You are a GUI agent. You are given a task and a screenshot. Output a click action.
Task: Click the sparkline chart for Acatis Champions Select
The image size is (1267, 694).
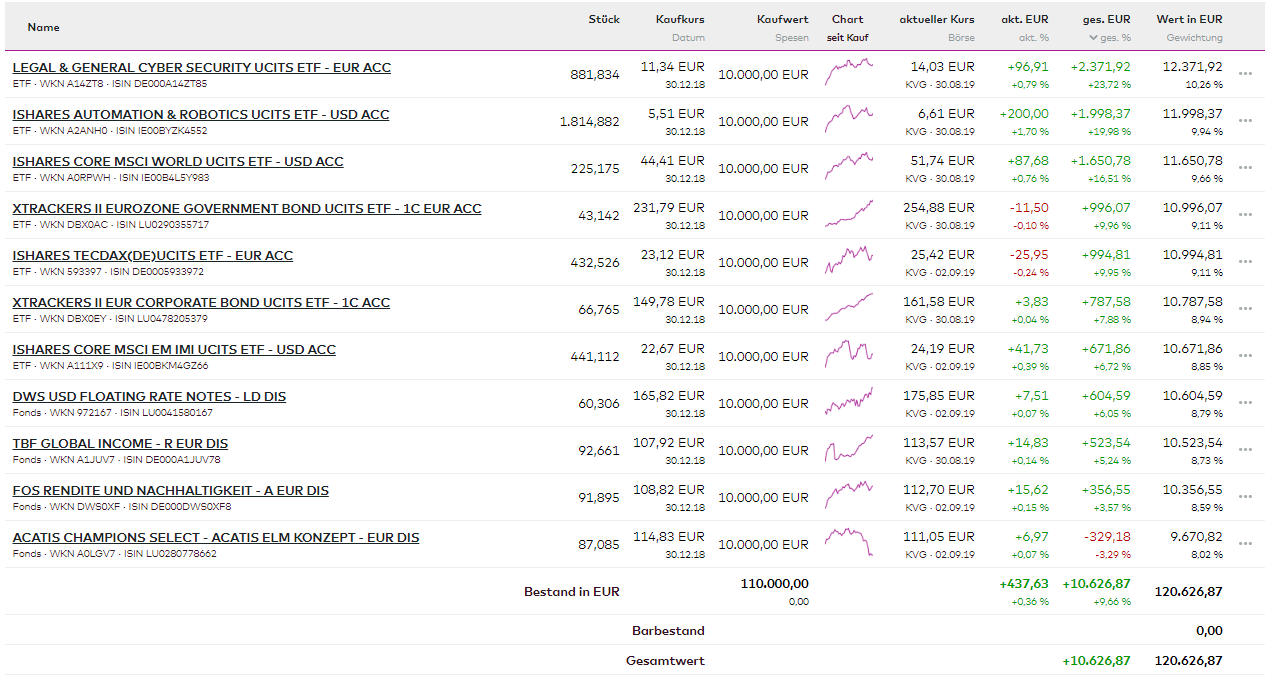tap(848, 543)
